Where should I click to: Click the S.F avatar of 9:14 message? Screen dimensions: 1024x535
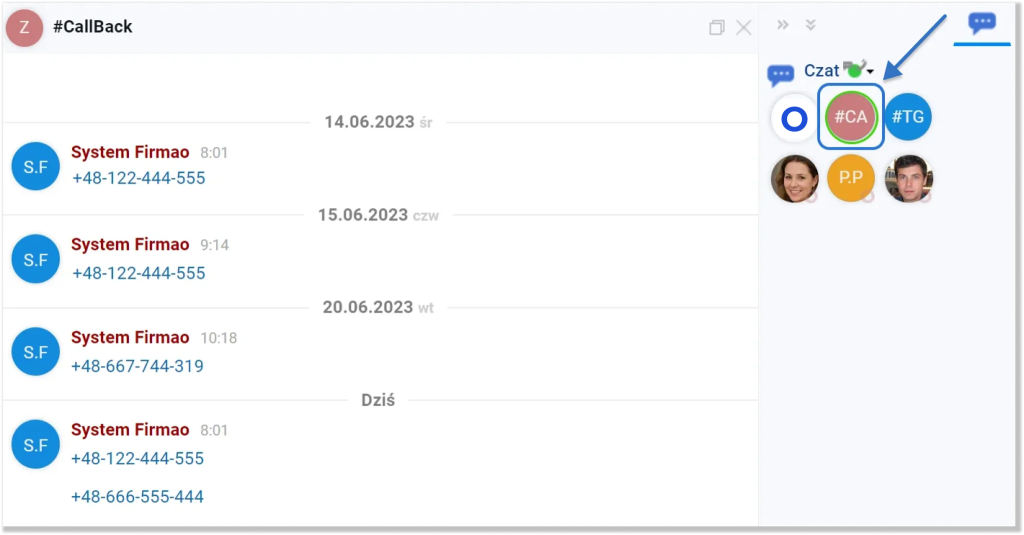coord(36,259)
